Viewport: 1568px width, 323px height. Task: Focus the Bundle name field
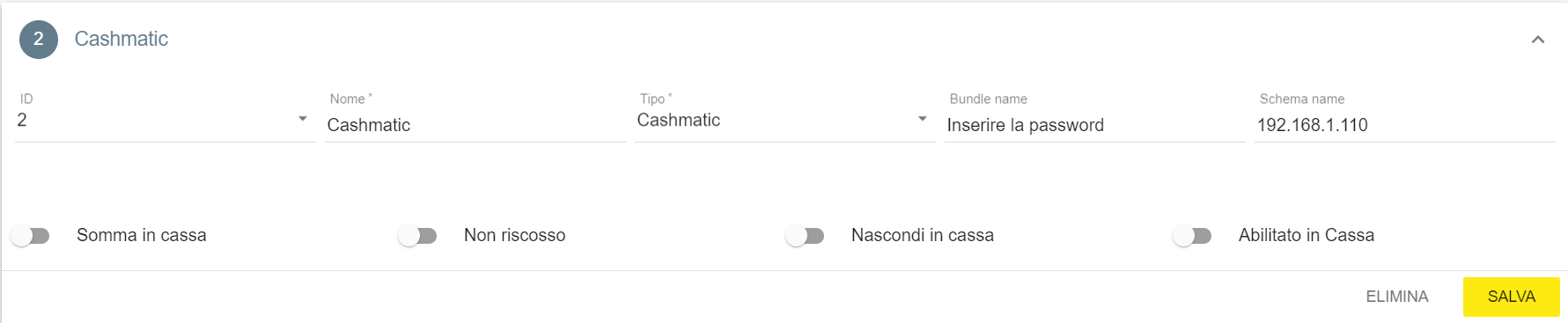[1095, 125]
